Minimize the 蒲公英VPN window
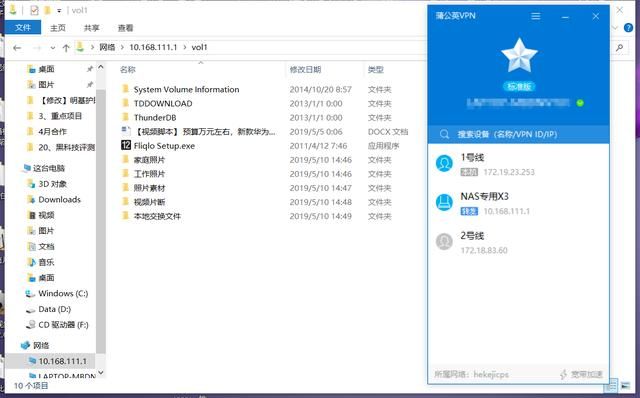640x398 pixels. click(565, 16)
